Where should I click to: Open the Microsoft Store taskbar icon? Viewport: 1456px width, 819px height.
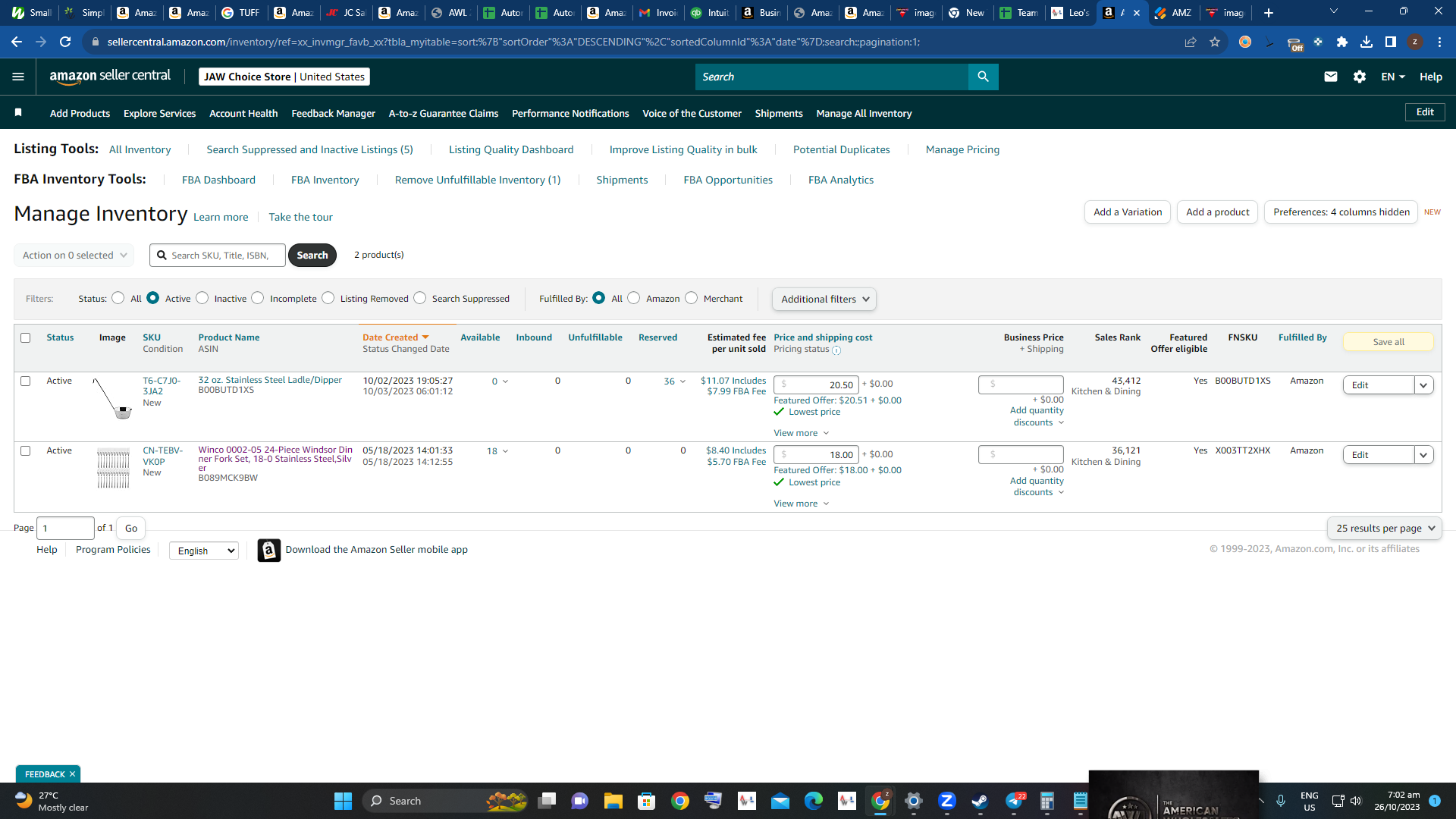tap(646, 801)
